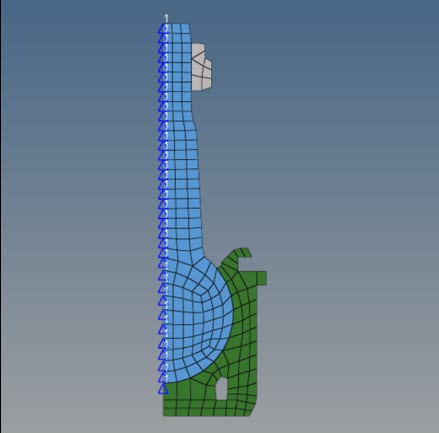Pick the constraint triangle beside green base
This screenshot has height=433, width=439.
[x=163, y=389]
